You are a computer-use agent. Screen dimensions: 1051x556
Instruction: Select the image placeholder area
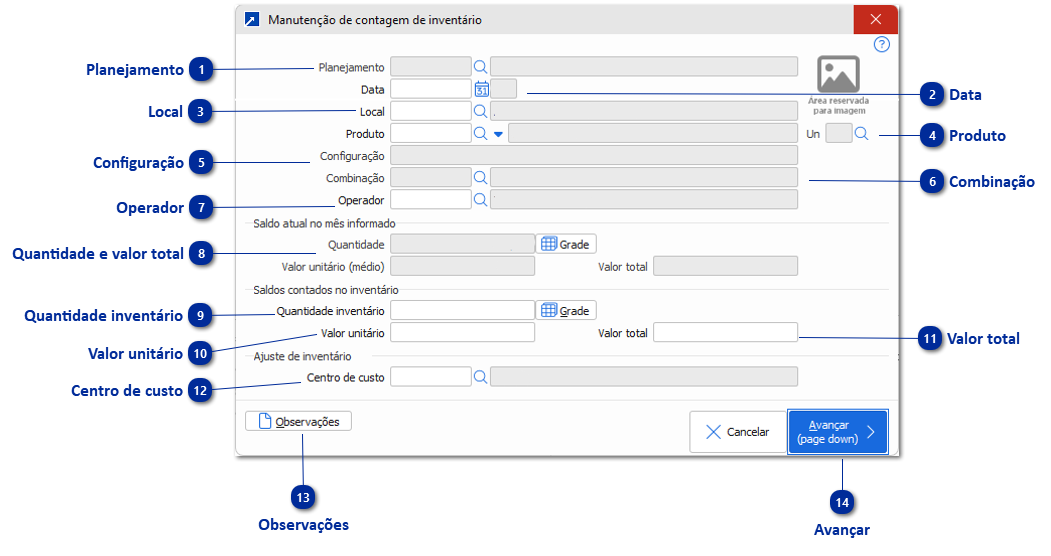click(x=838, y=84)
